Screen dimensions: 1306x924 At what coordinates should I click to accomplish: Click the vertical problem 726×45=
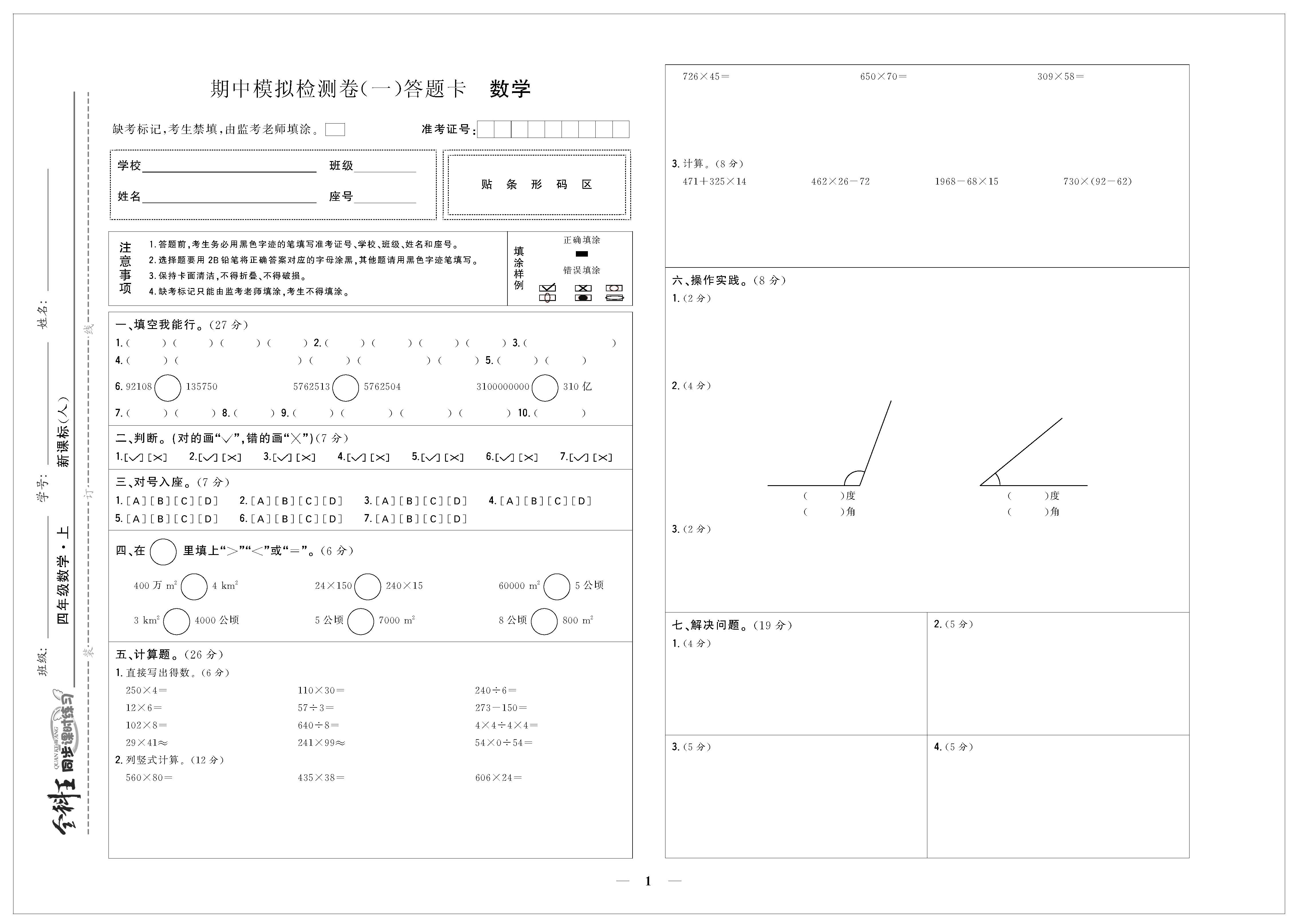(x=706, y=76)
